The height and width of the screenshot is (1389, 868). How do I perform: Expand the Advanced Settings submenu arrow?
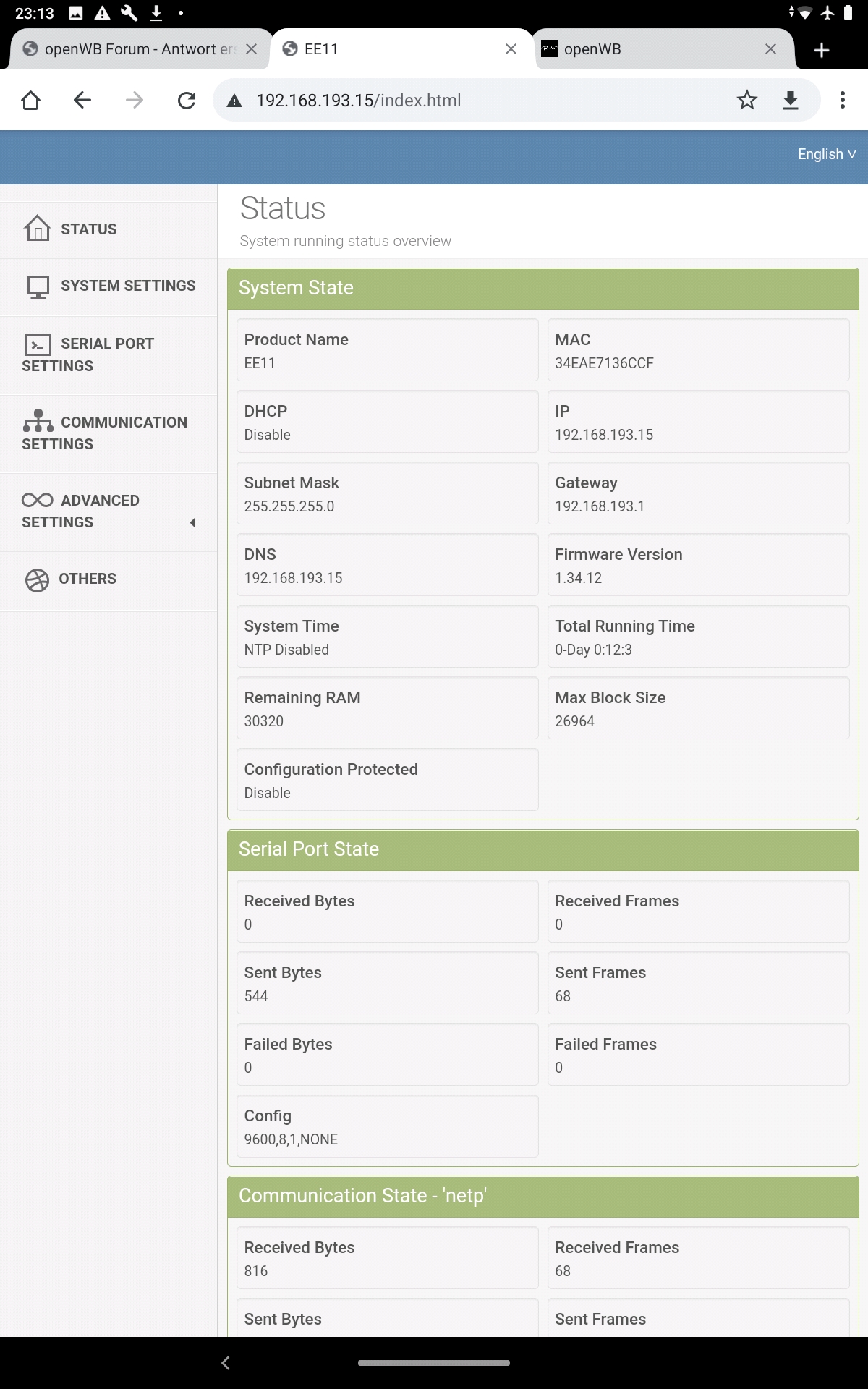192,522
